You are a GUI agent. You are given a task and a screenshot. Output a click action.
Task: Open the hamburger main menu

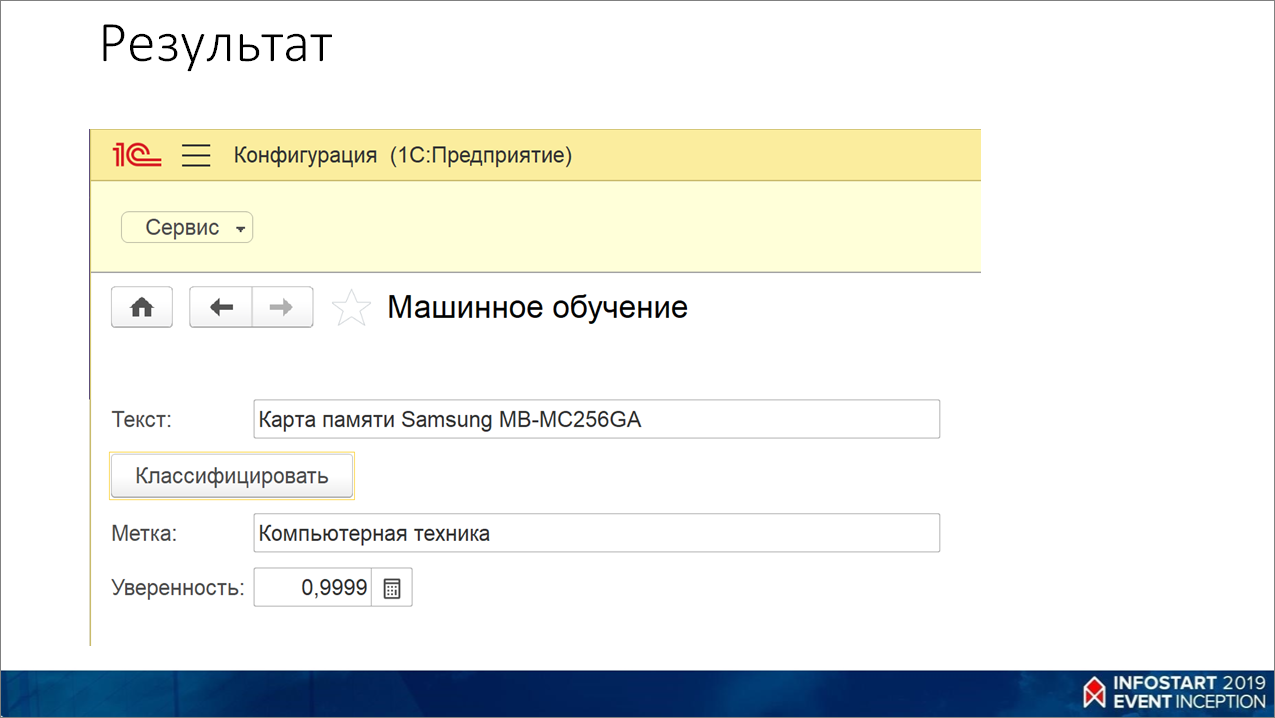click(x=196, y=155)
